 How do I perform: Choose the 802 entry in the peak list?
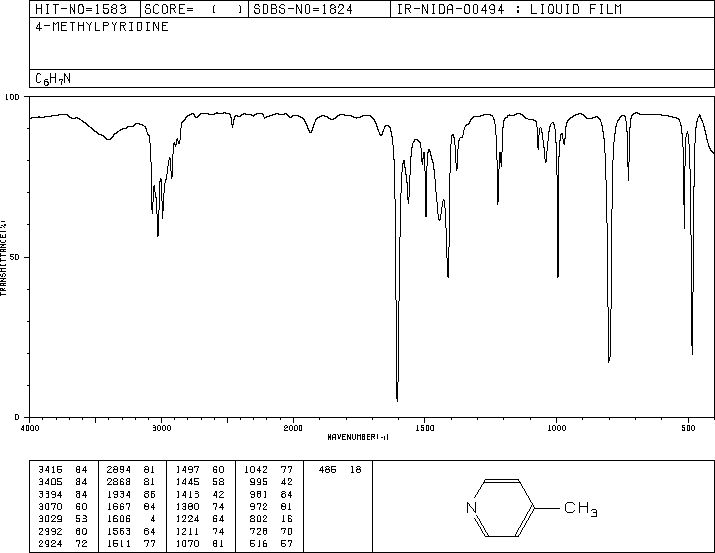259,519
